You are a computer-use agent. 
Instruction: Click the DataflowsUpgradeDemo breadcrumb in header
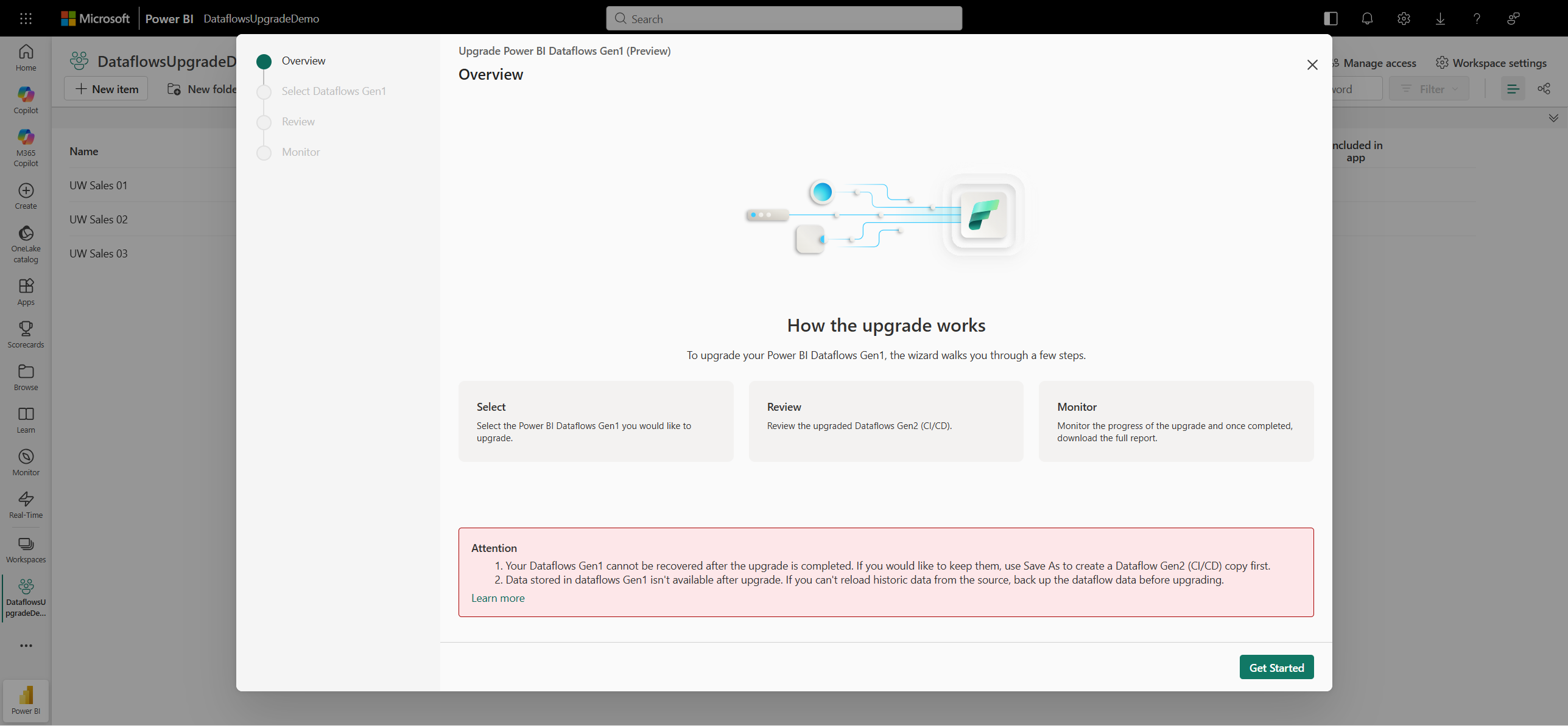[x=261, y=18]
